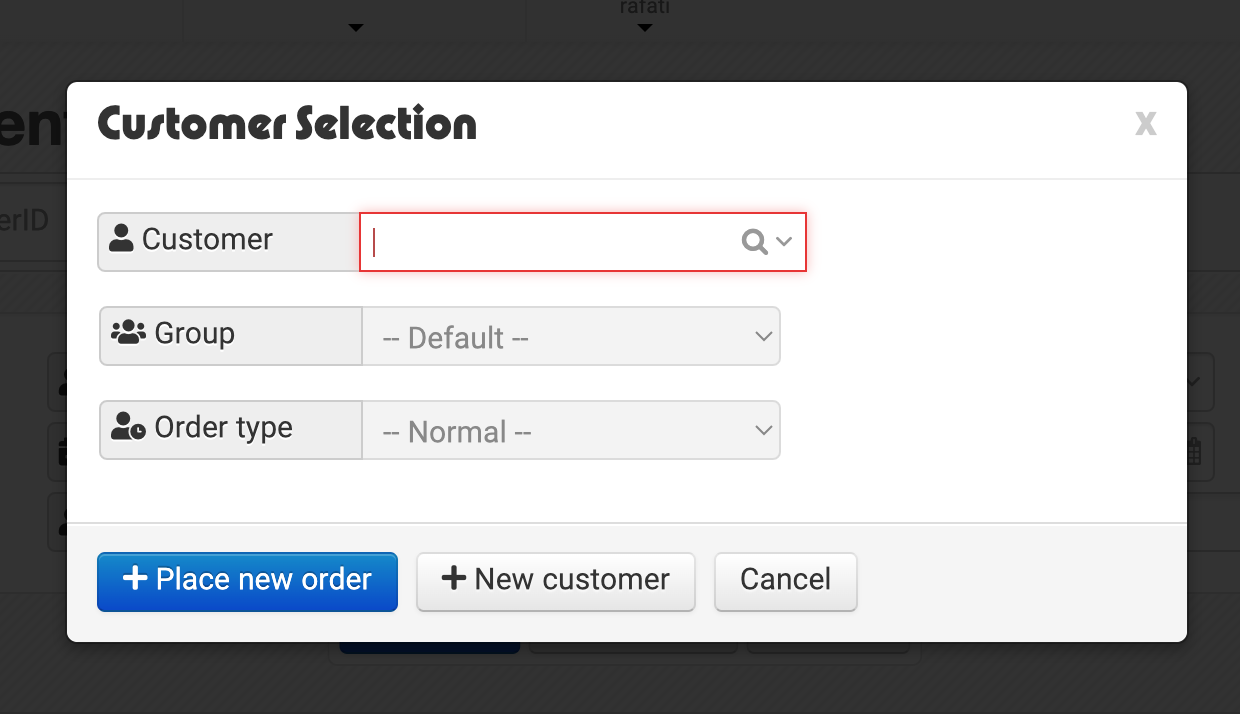The image size is (1240, 714).
Task: Click the Place new order button
Action: click(x=247, y=581)
